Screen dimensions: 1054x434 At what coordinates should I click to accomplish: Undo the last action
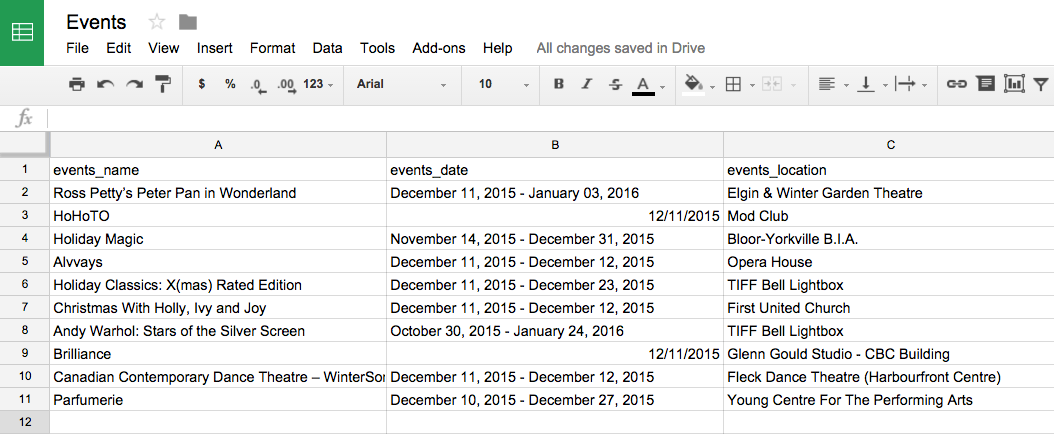106,84
